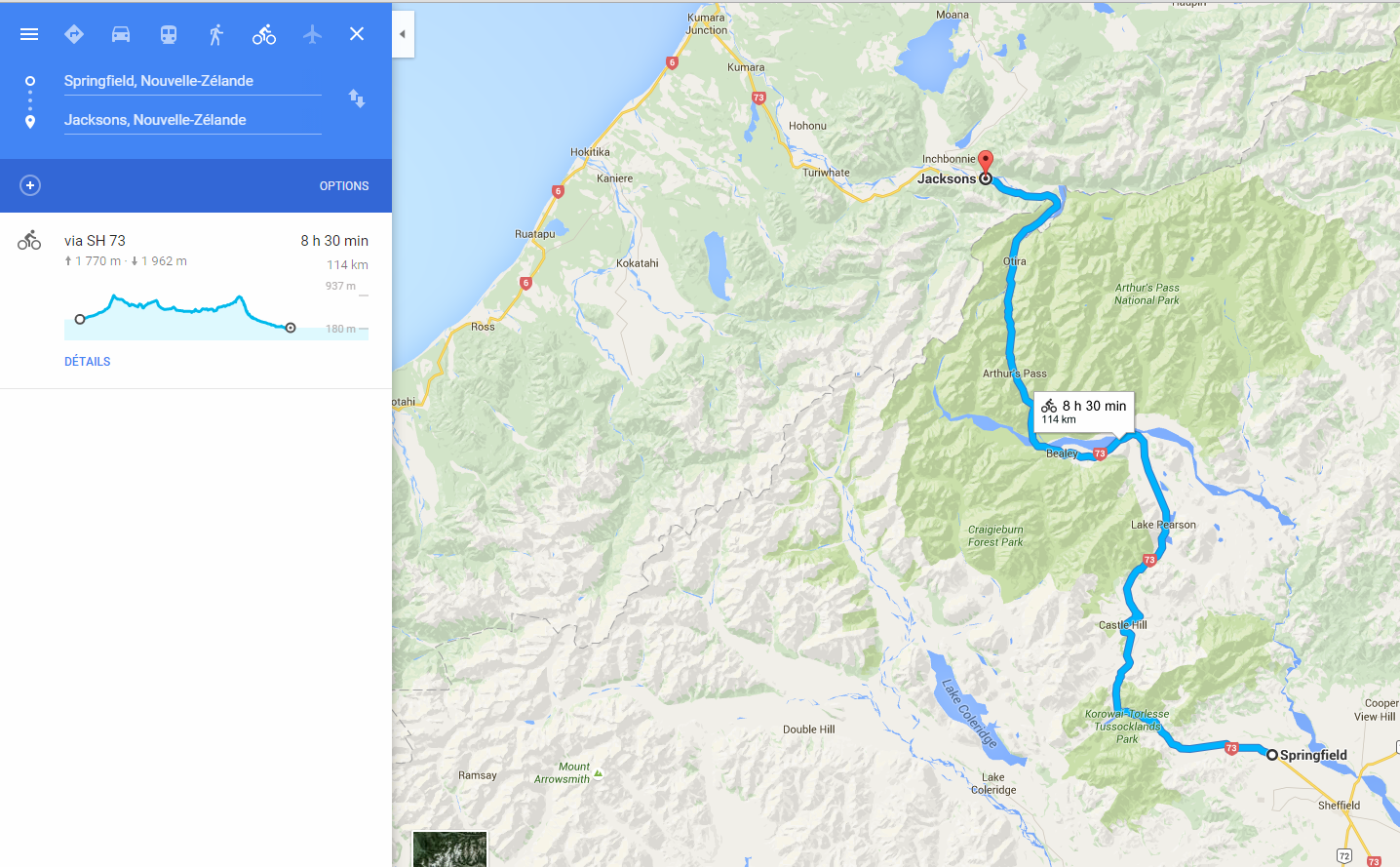The image size is (1400, 867).
Task: Swap start point and destination
Action: point(357,99)
